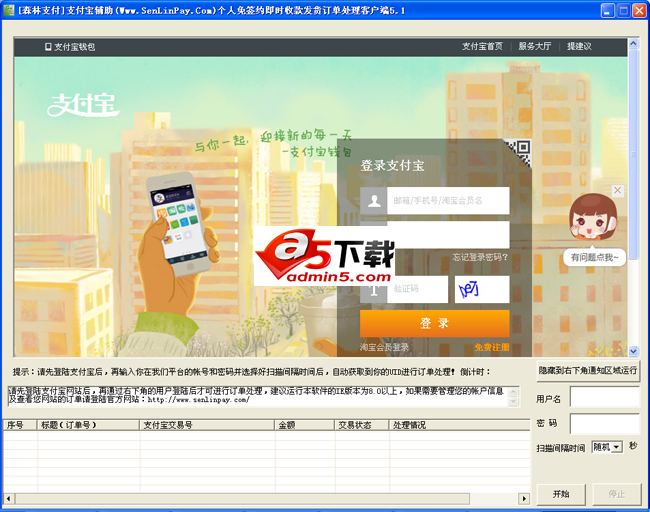Open the 服务大厅 link
Viewport: 650px width, 512px height.
[x=535, y=46]
